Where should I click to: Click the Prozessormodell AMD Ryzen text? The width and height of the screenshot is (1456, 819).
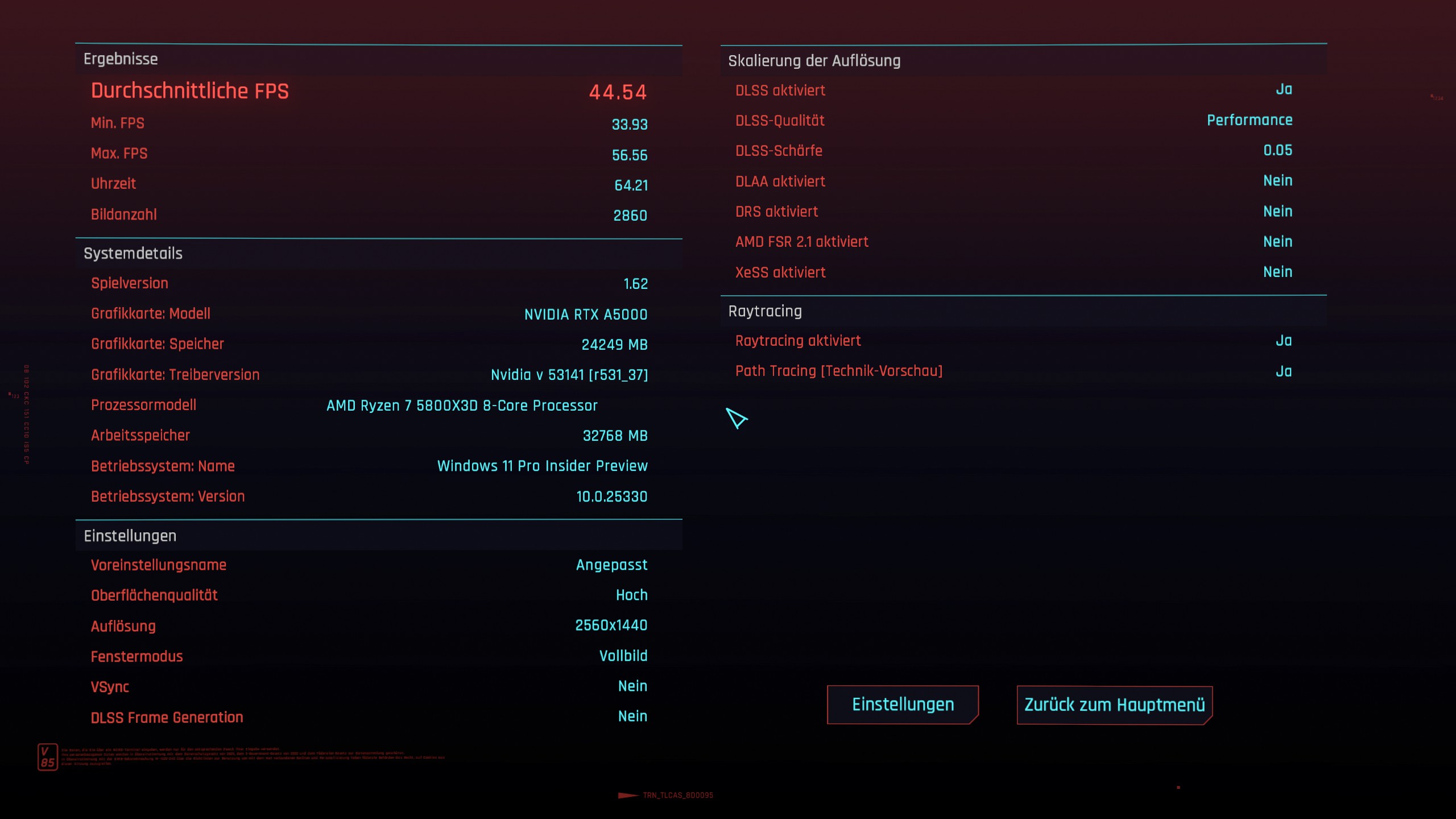(462, 406)
